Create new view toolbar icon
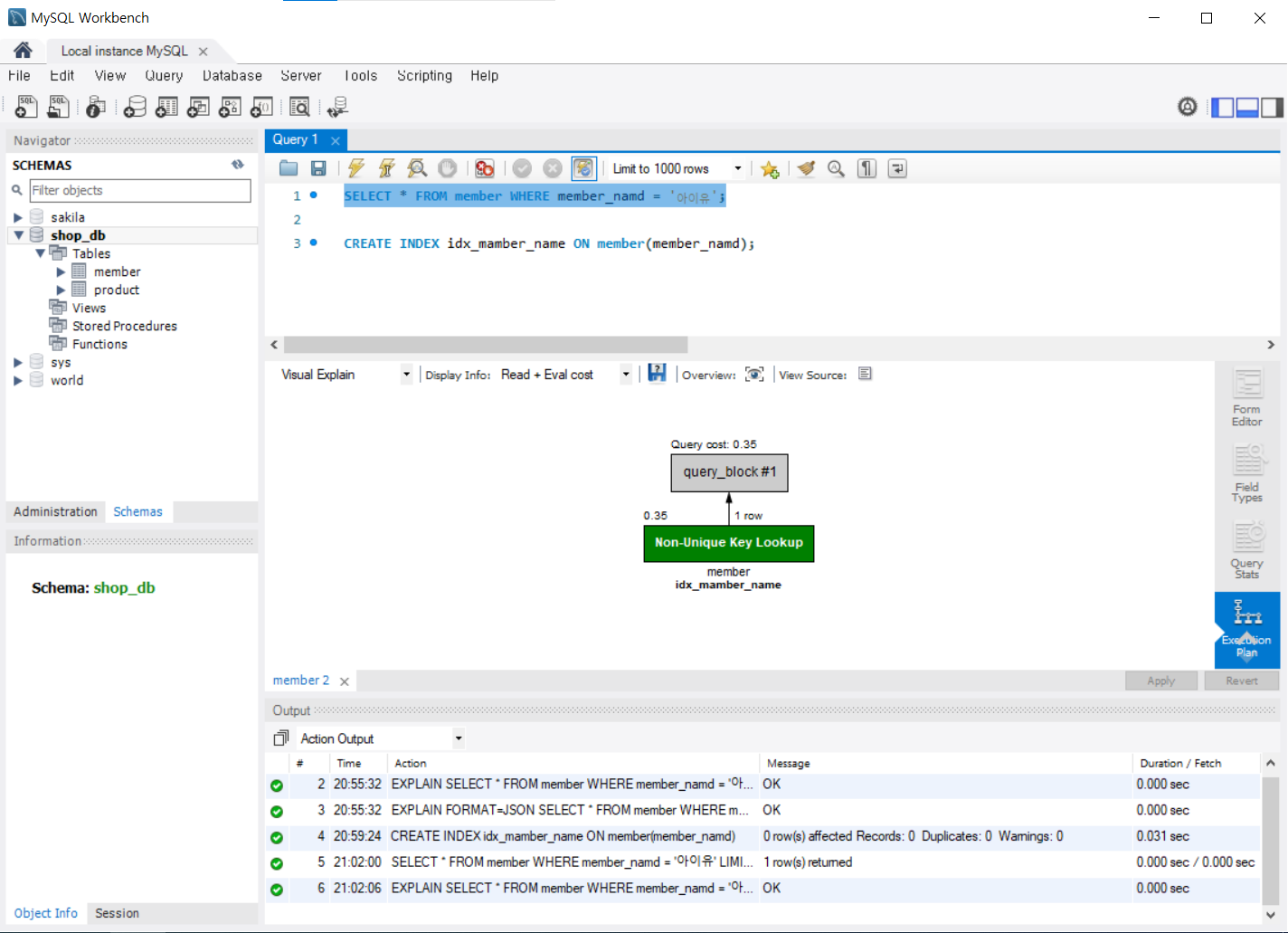Image resolution: width=1288 pixels, height=933 pixels. (198, 107)
